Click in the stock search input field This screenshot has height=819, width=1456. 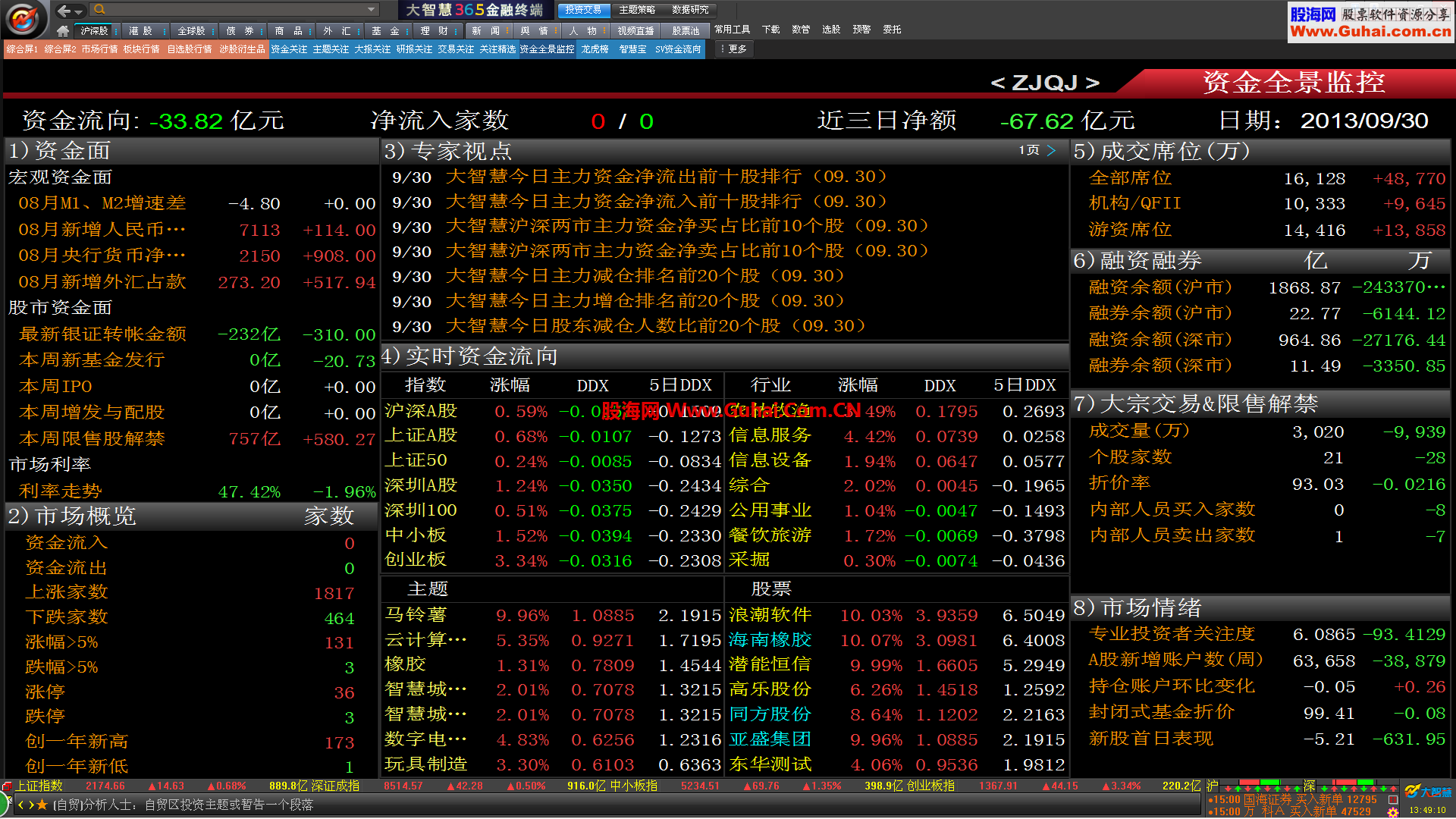point(235,10)
